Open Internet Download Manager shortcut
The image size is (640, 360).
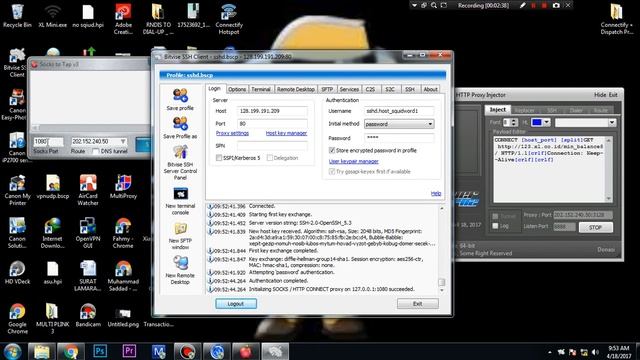(x=53, y=233)
